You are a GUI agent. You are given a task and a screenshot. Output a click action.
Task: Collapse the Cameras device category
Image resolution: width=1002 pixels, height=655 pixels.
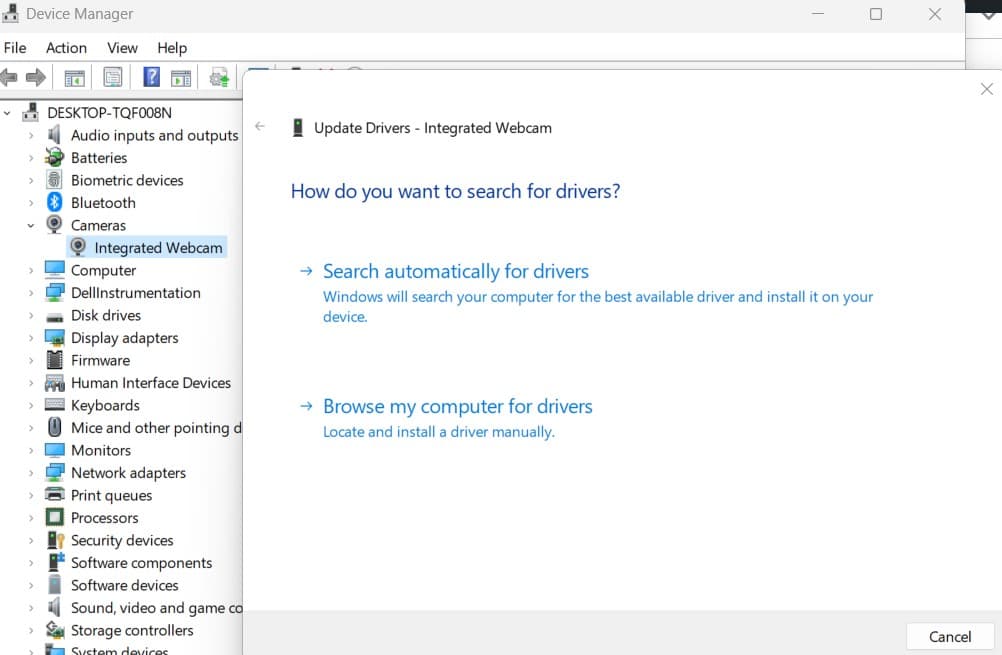tap(32, 225)
